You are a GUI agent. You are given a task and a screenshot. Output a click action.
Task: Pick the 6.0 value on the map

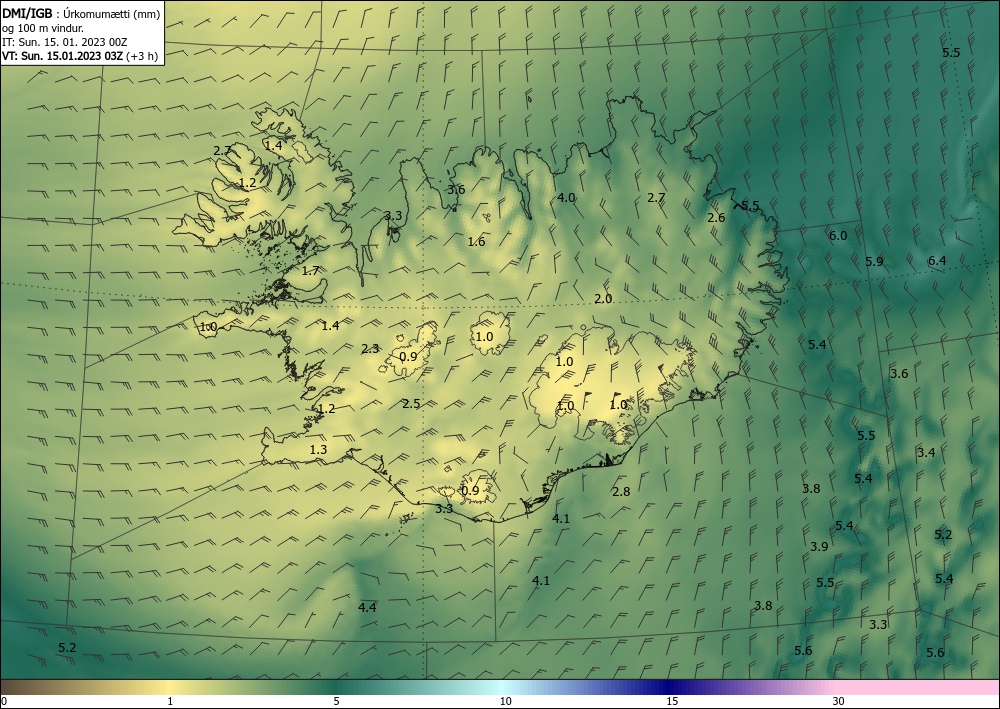pyautogui.click(x=838, y=235)
